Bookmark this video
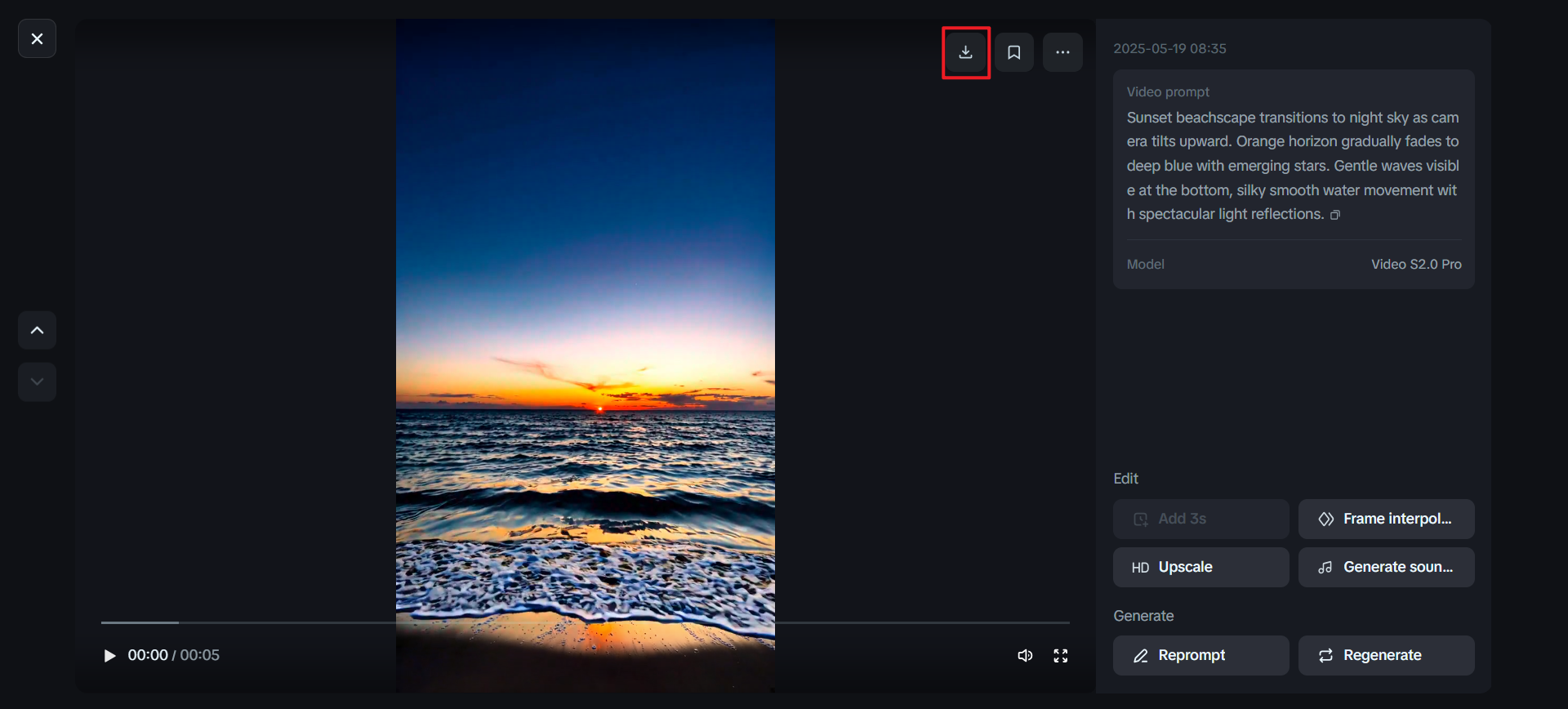This screenshot has width=1568, height=709. (1014, 52)
